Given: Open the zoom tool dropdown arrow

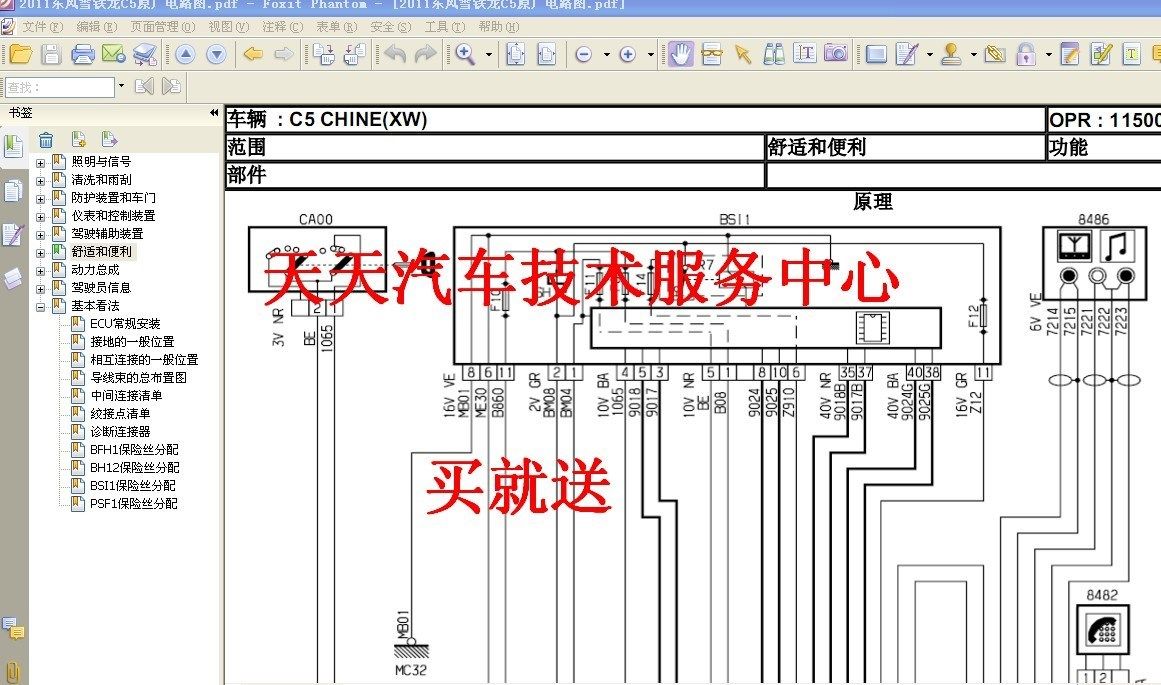Looking at the screenshot, I should [x=489, y=55].
